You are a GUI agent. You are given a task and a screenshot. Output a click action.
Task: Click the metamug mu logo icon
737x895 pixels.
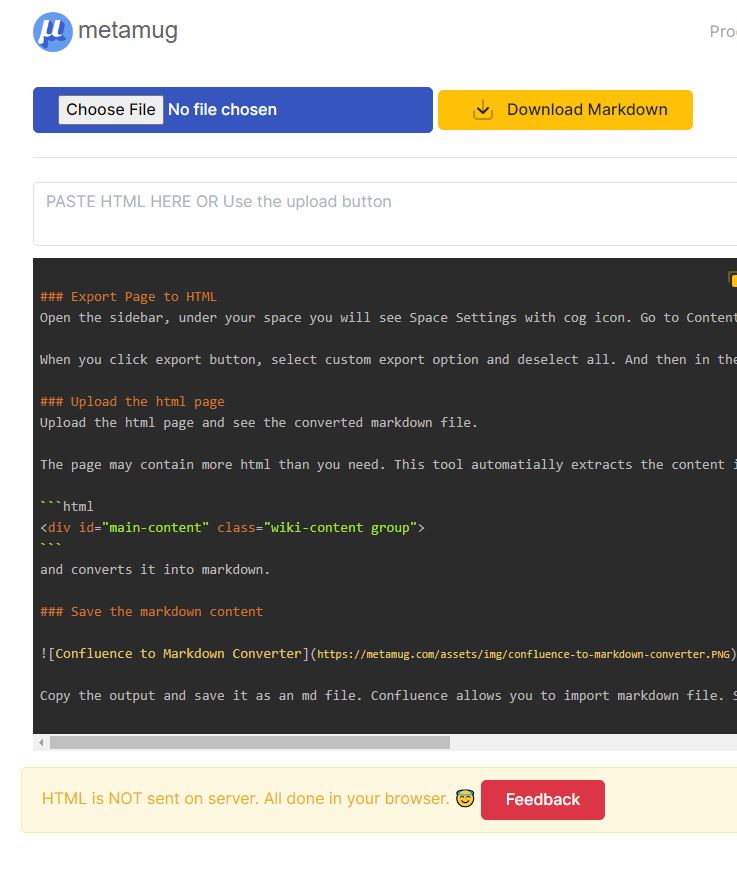coord(53,32)
